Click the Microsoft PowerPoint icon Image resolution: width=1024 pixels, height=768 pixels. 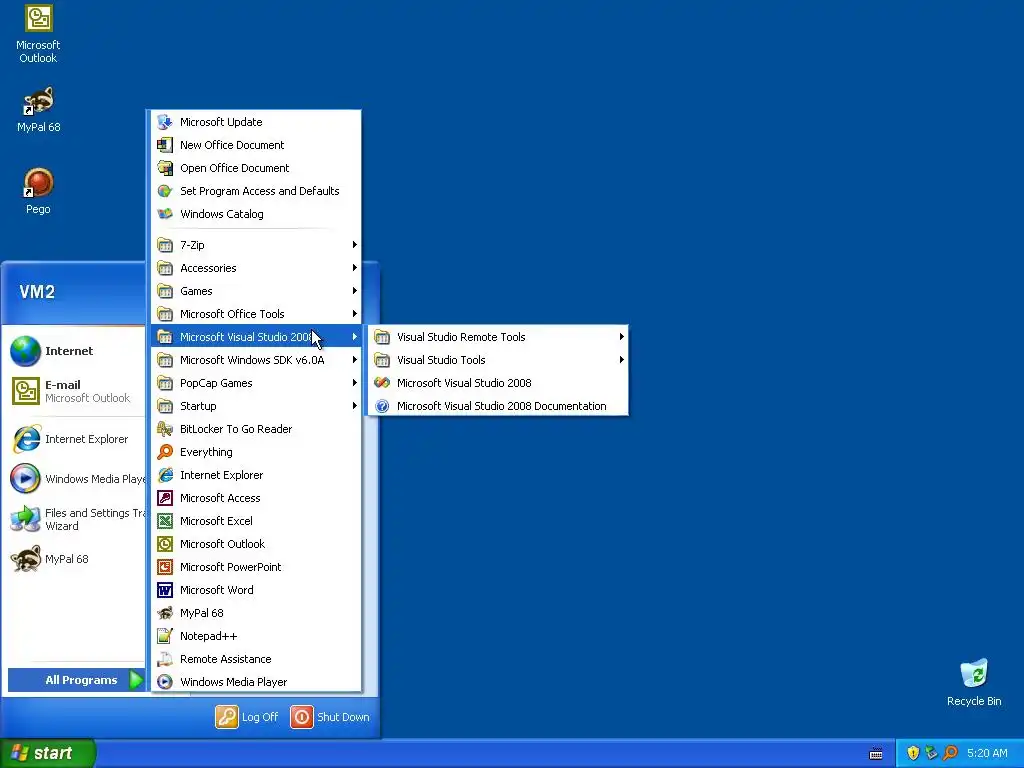(165, 567)
